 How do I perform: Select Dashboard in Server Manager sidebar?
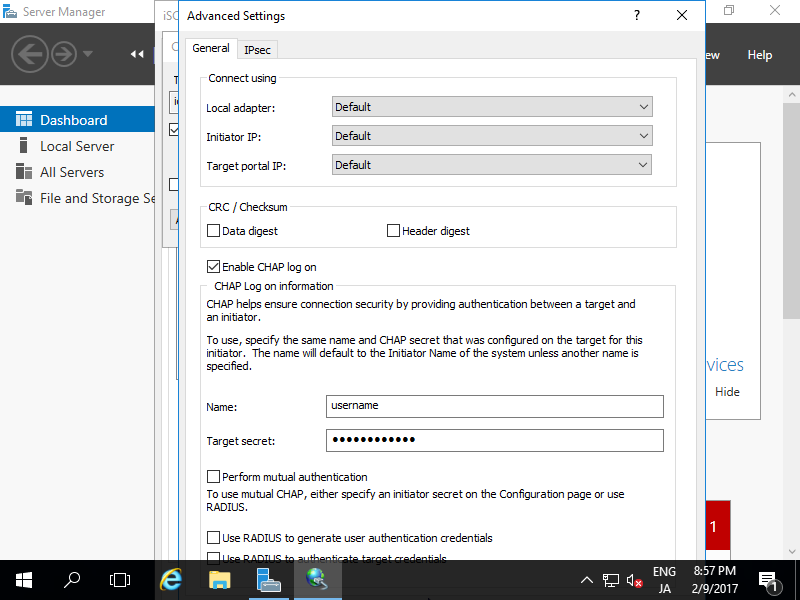[77, 119]
